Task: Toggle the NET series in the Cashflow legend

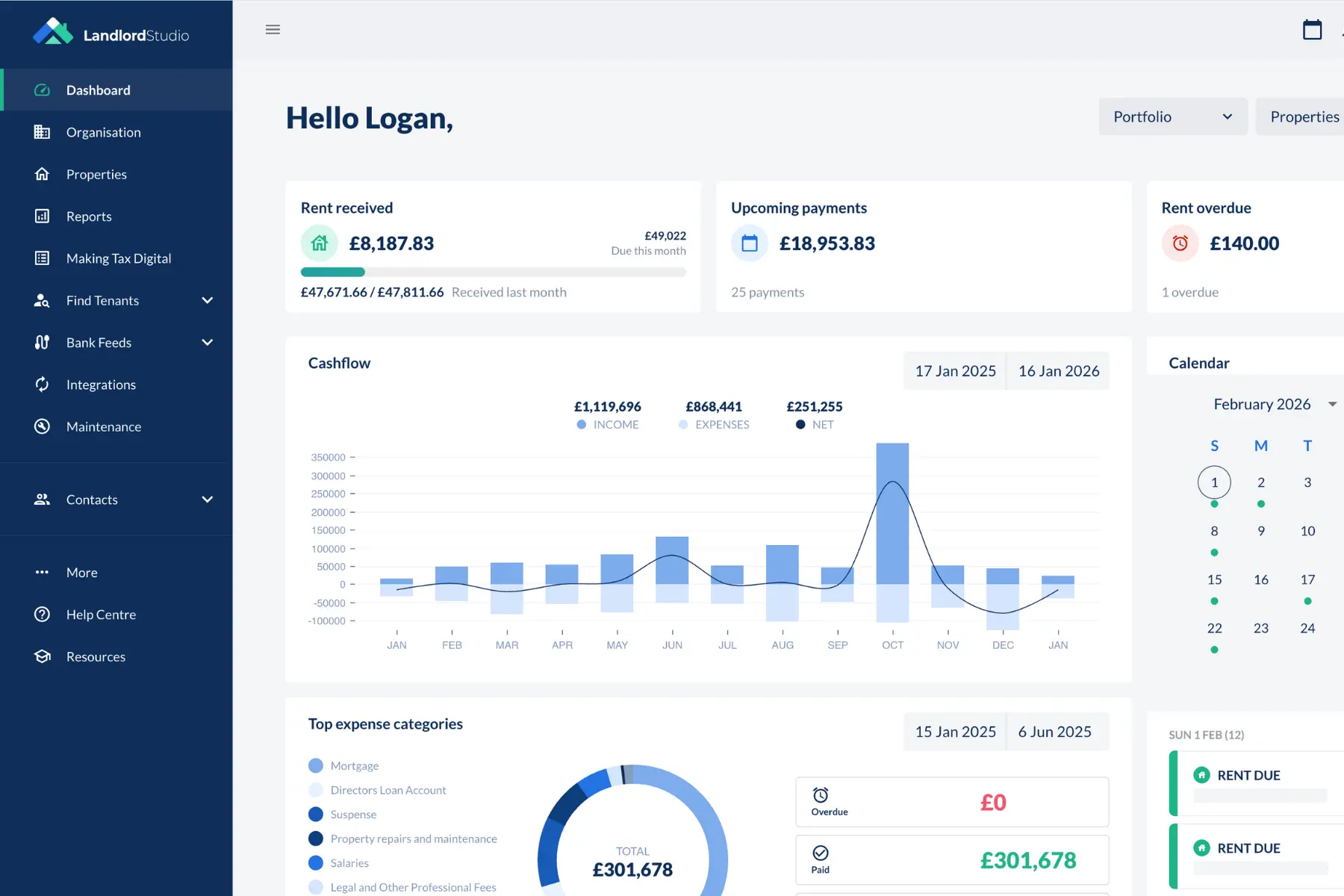Action: [x=815, y=424]
